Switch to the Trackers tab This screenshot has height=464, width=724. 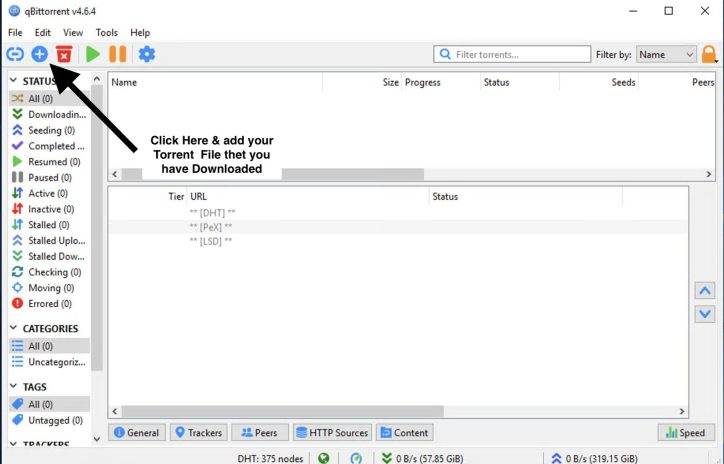point(199,433)
